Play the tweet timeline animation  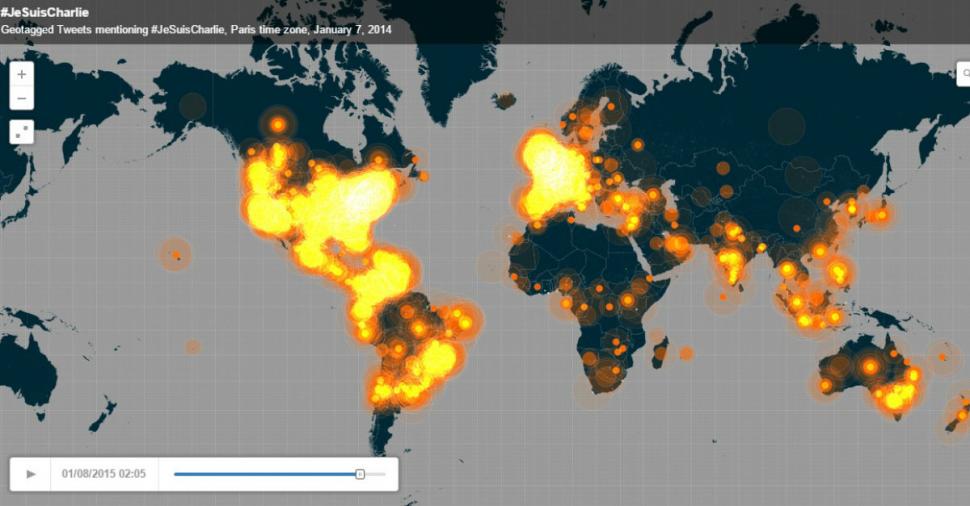pyautogui.click(x=30, y=474)
